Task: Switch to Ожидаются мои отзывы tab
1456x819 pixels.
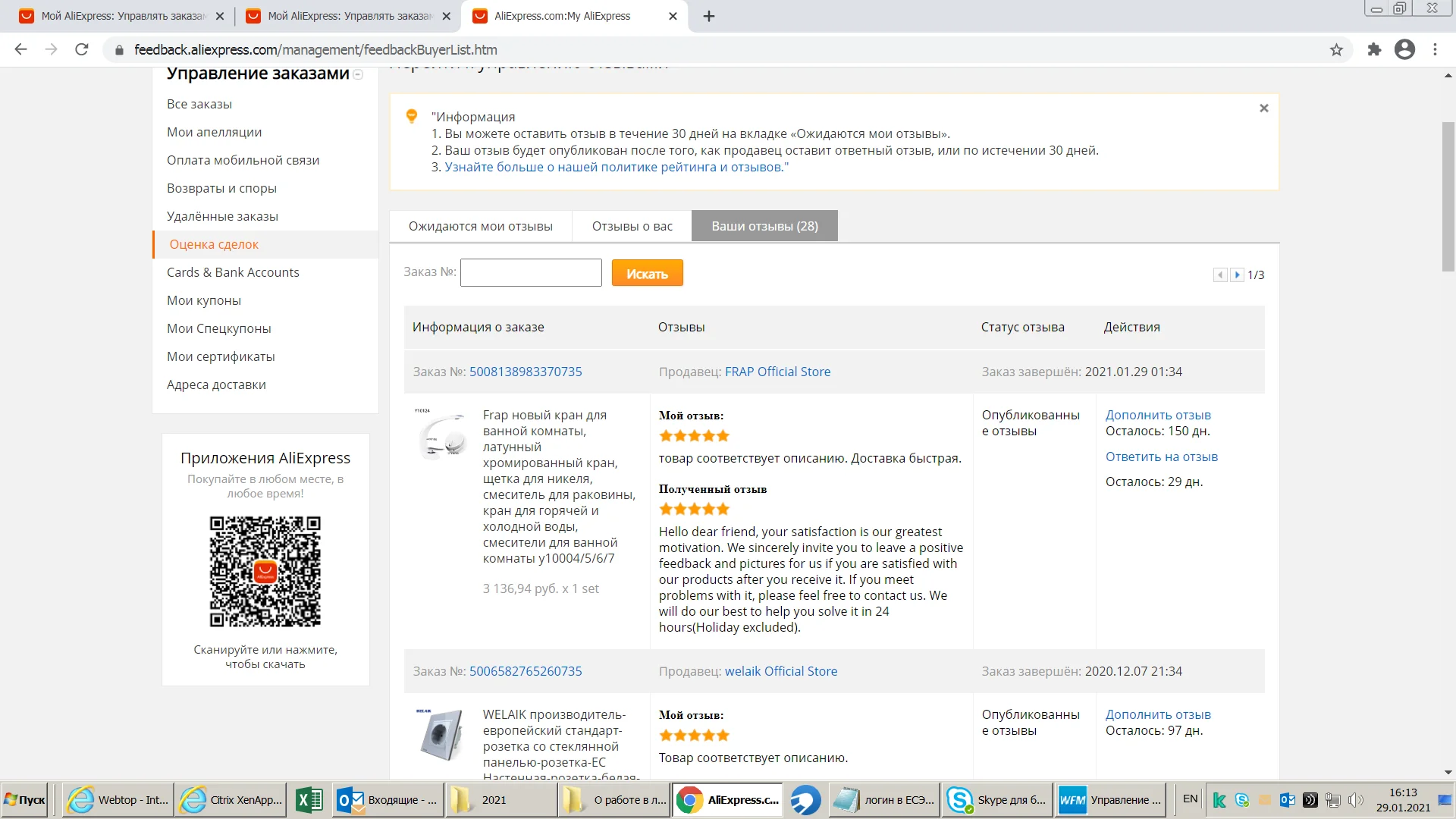Action: point(480,226)
